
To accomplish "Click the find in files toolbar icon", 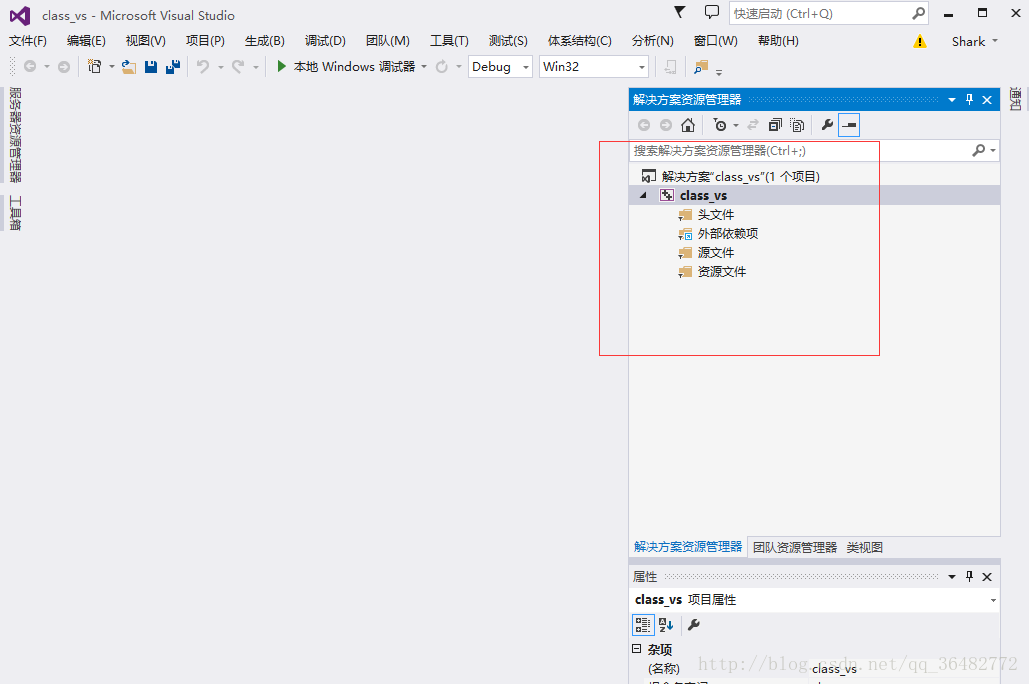I will [701, 66].
